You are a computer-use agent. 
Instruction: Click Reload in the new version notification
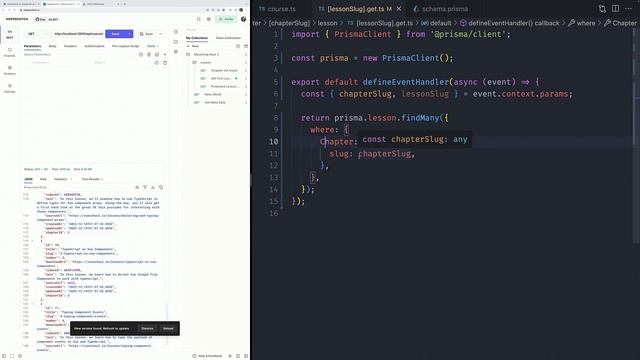click(x=168, y=329)
